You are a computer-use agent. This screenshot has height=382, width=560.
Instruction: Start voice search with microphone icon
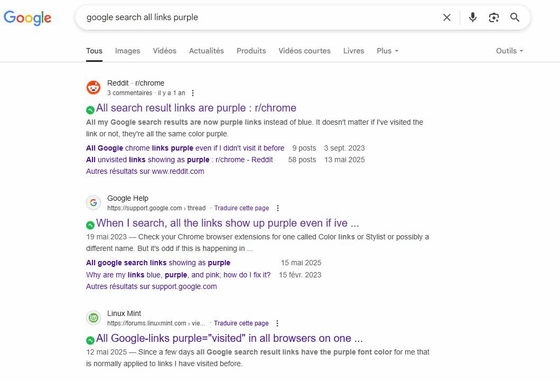pyautogui.click(x=472, y=17)
